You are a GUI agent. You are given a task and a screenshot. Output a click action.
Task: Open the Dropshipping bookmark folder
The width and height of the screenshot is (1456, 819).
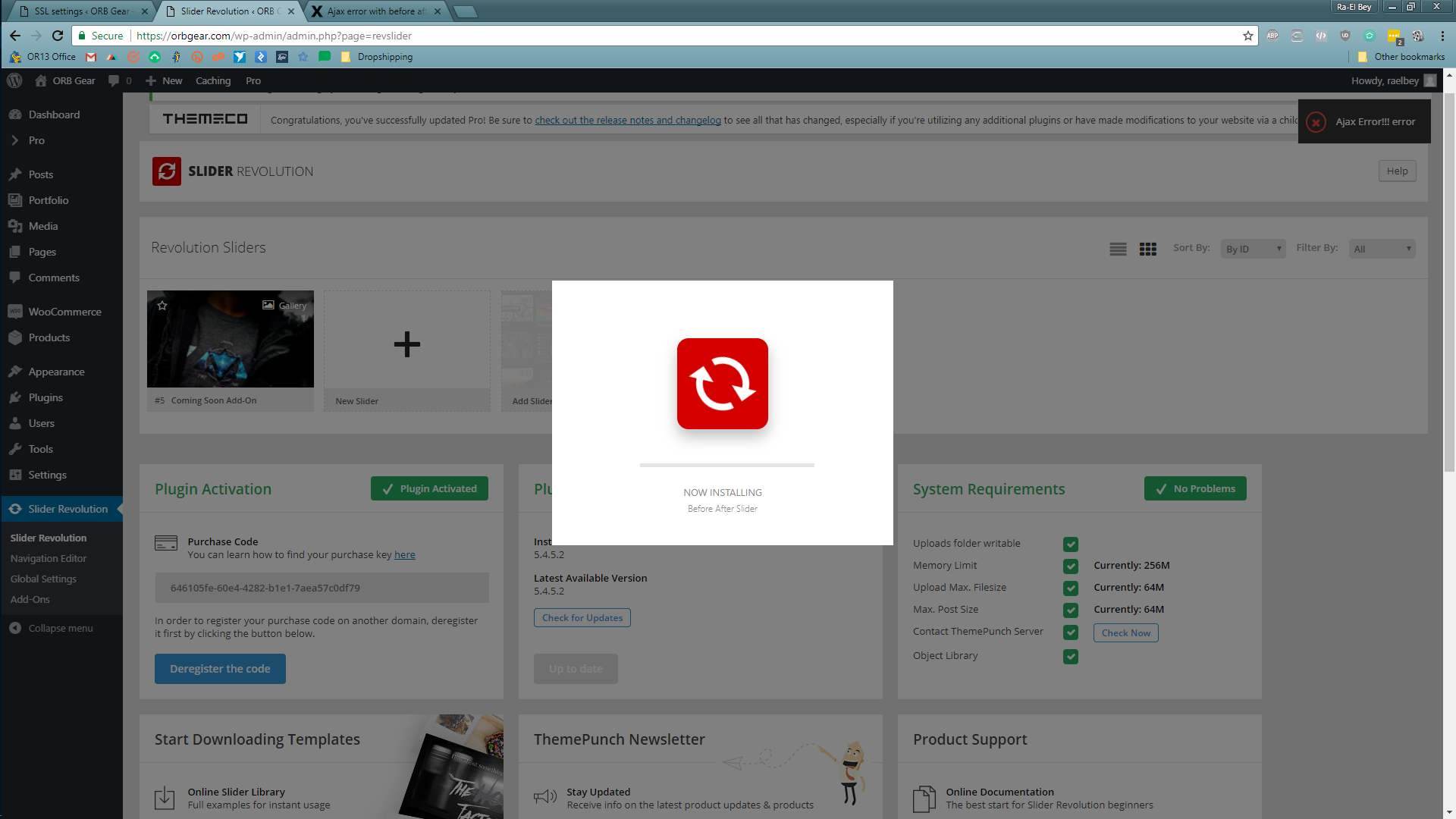pos(377,57)
